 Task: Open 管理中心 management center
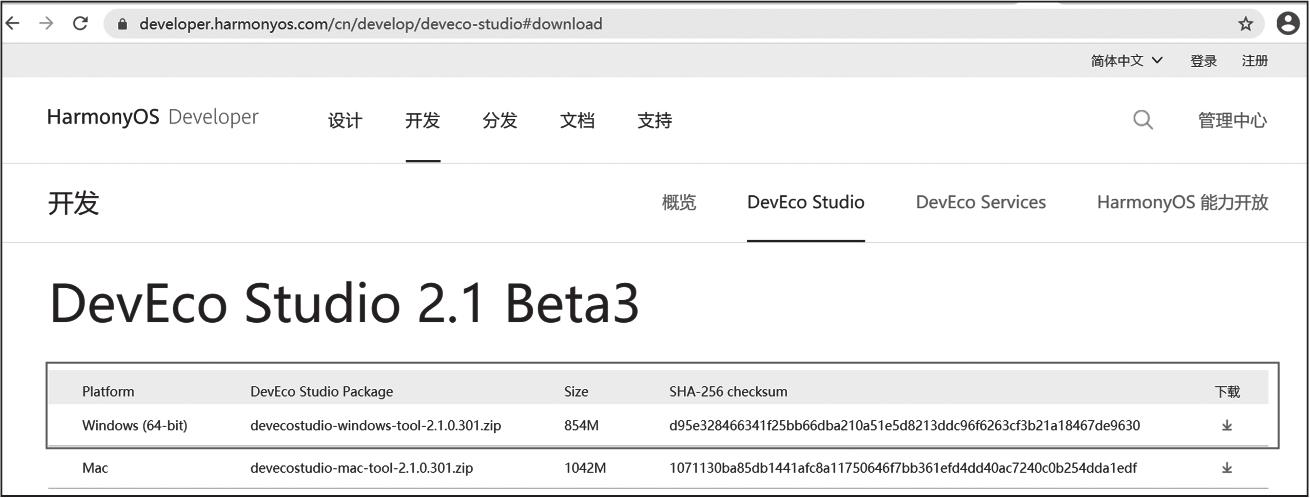(x=1232, y=121)
